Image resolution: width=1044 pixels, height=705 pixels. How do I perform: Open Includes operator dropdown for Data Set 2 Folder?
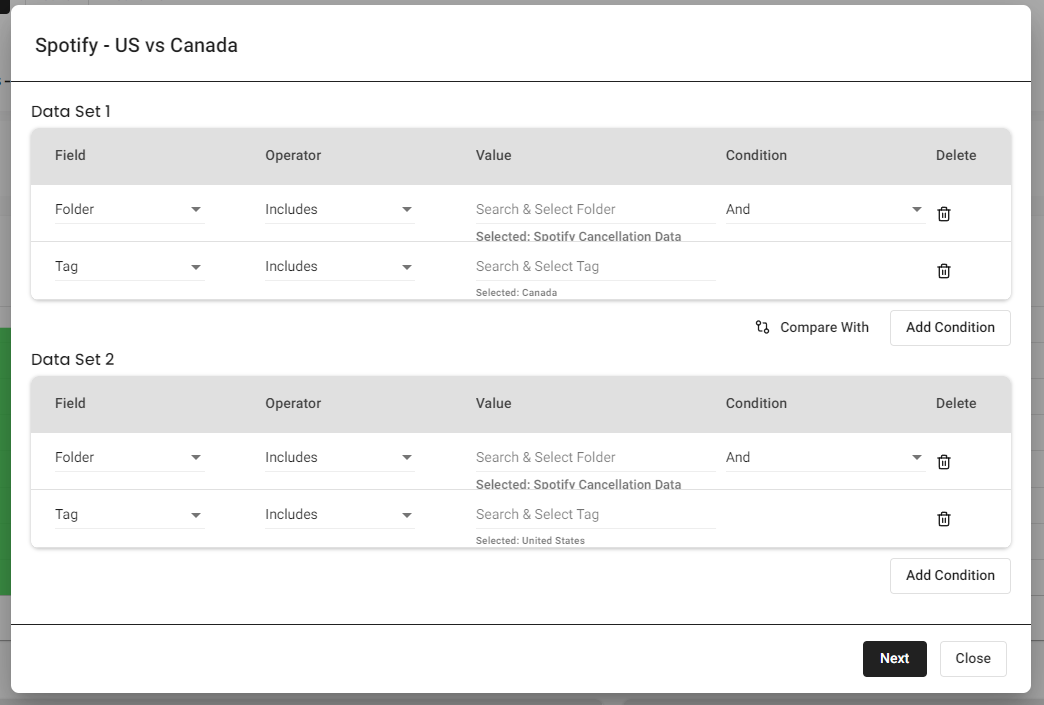pyautogui.click(x=340, y=457)
